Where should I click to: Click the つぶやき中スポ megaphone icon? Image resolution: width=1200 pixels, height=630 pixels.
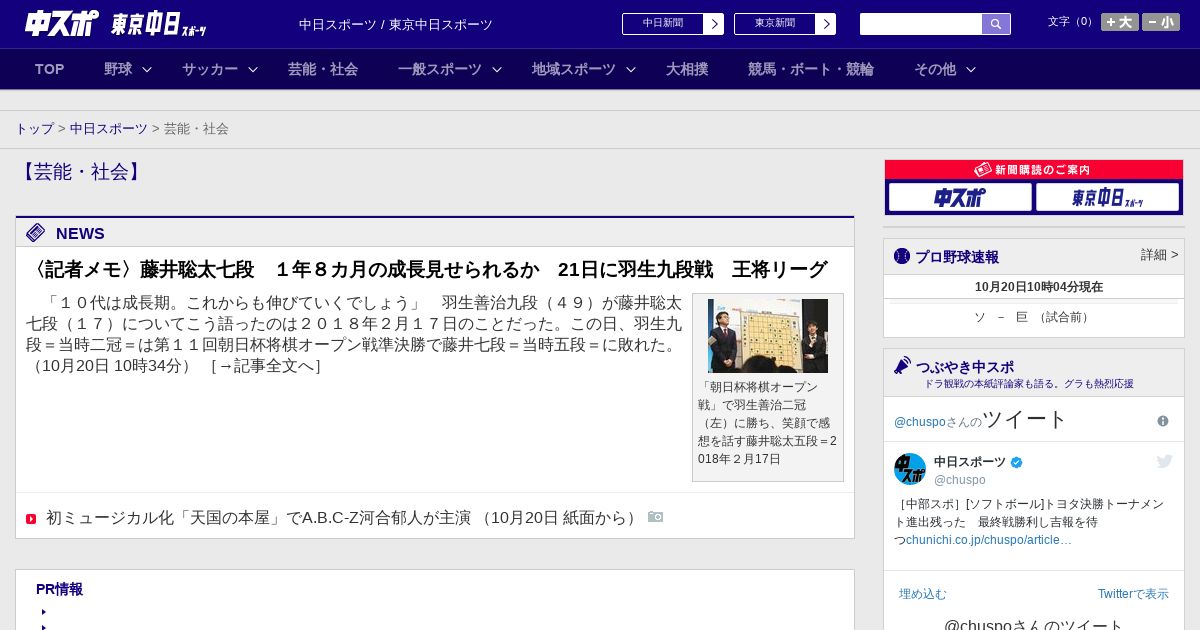pyautogui.click(x=903, y=366)
